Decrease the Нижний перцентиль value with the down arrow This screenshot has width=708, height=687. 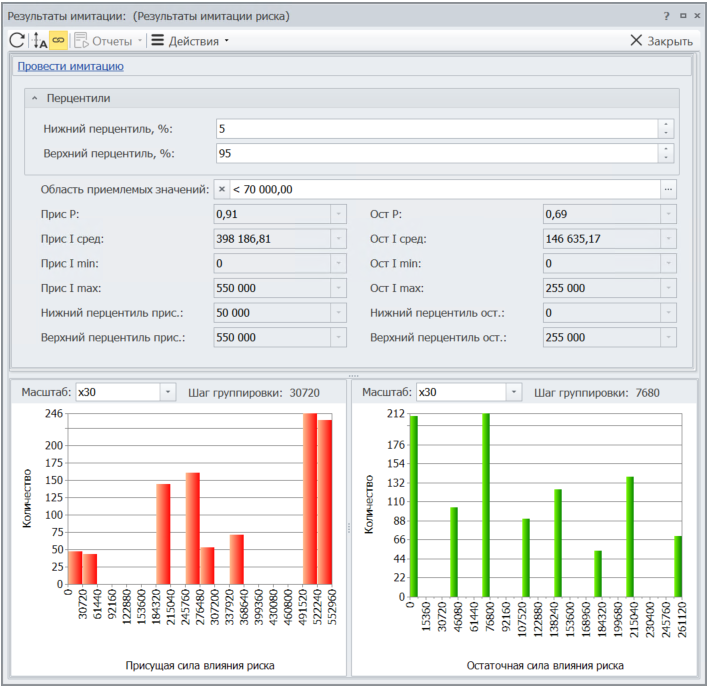coord(666,134)
